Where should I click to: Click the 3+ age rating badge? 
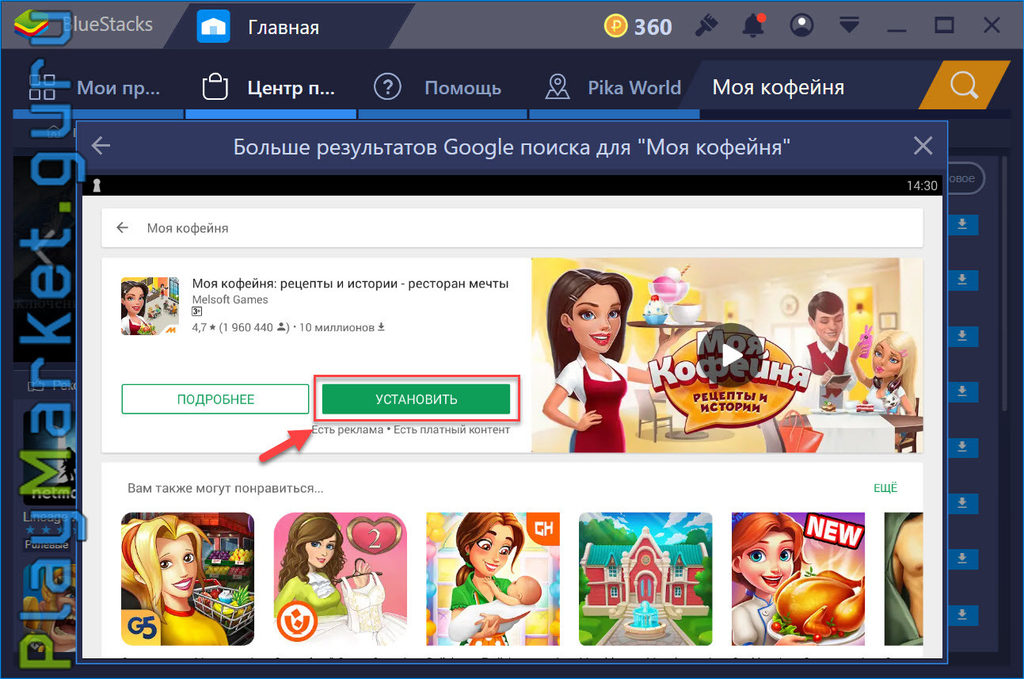tap(197, 311)
